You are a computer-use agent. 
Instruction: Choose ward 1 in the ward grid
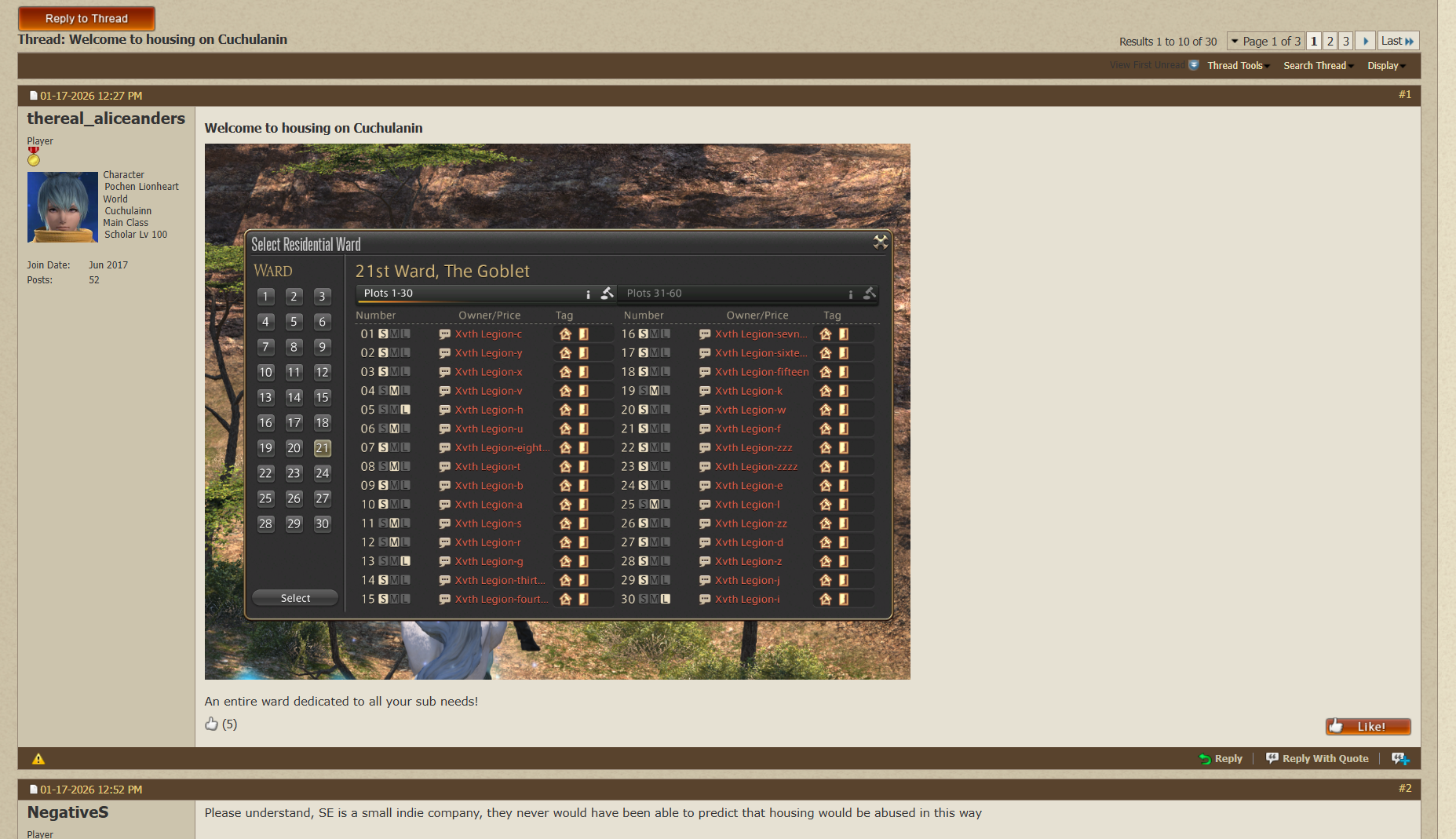tap(266, 297)
